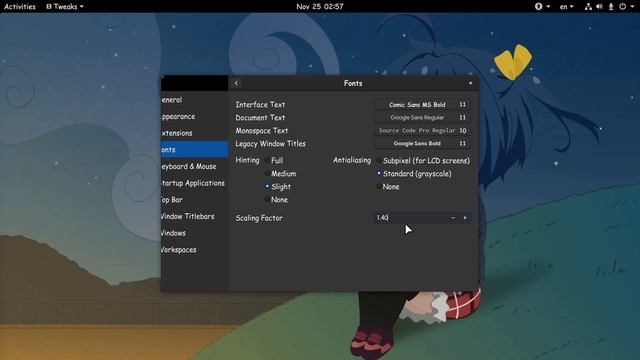This screenshot has height=360, width=640.
Task: Open Window Titlebars settings
Action: pos(194,216)
